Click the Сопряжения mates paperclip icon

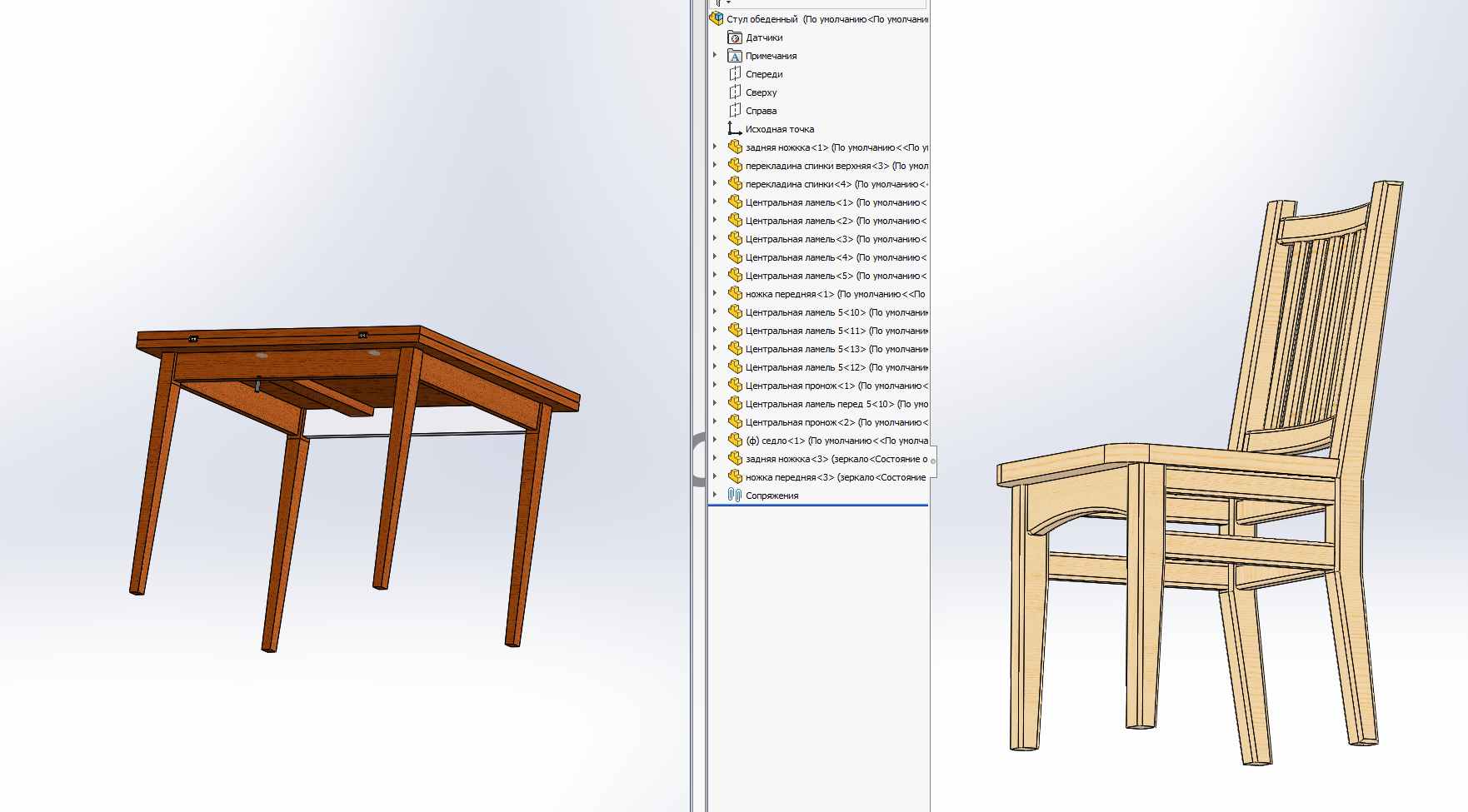pos(735,496)
